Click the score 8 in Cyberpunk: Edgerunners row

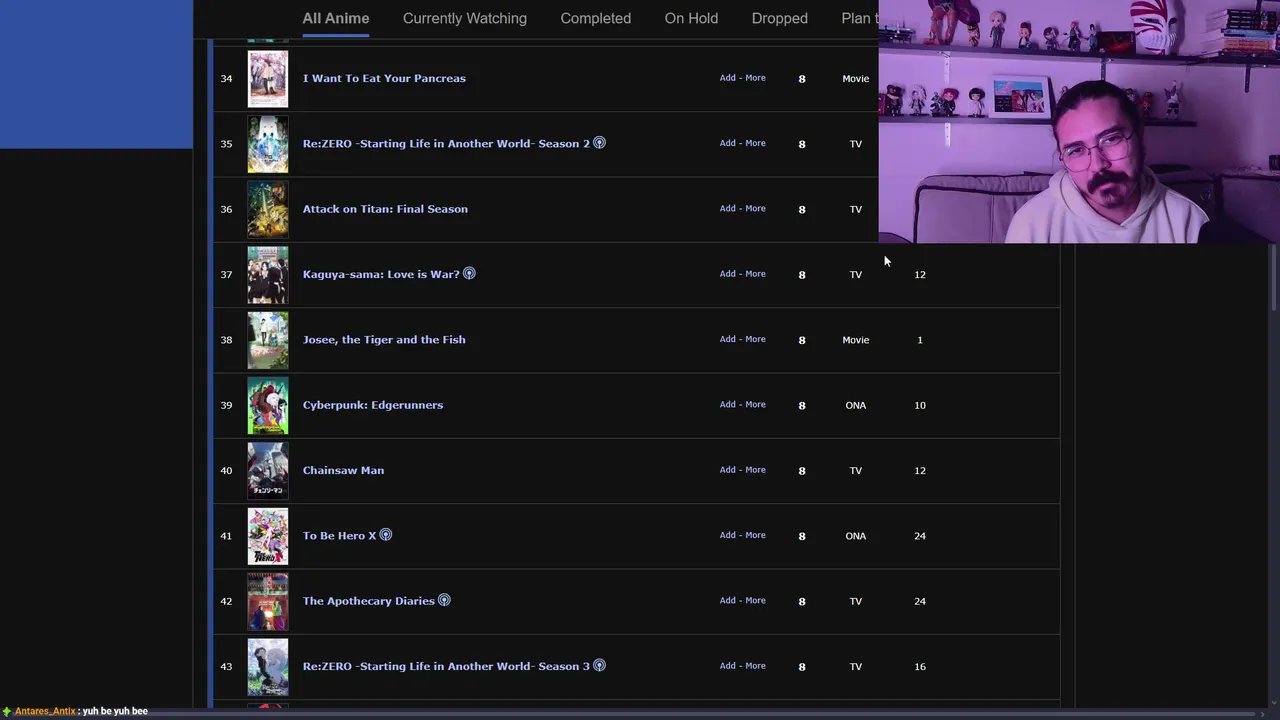(802, 405)
